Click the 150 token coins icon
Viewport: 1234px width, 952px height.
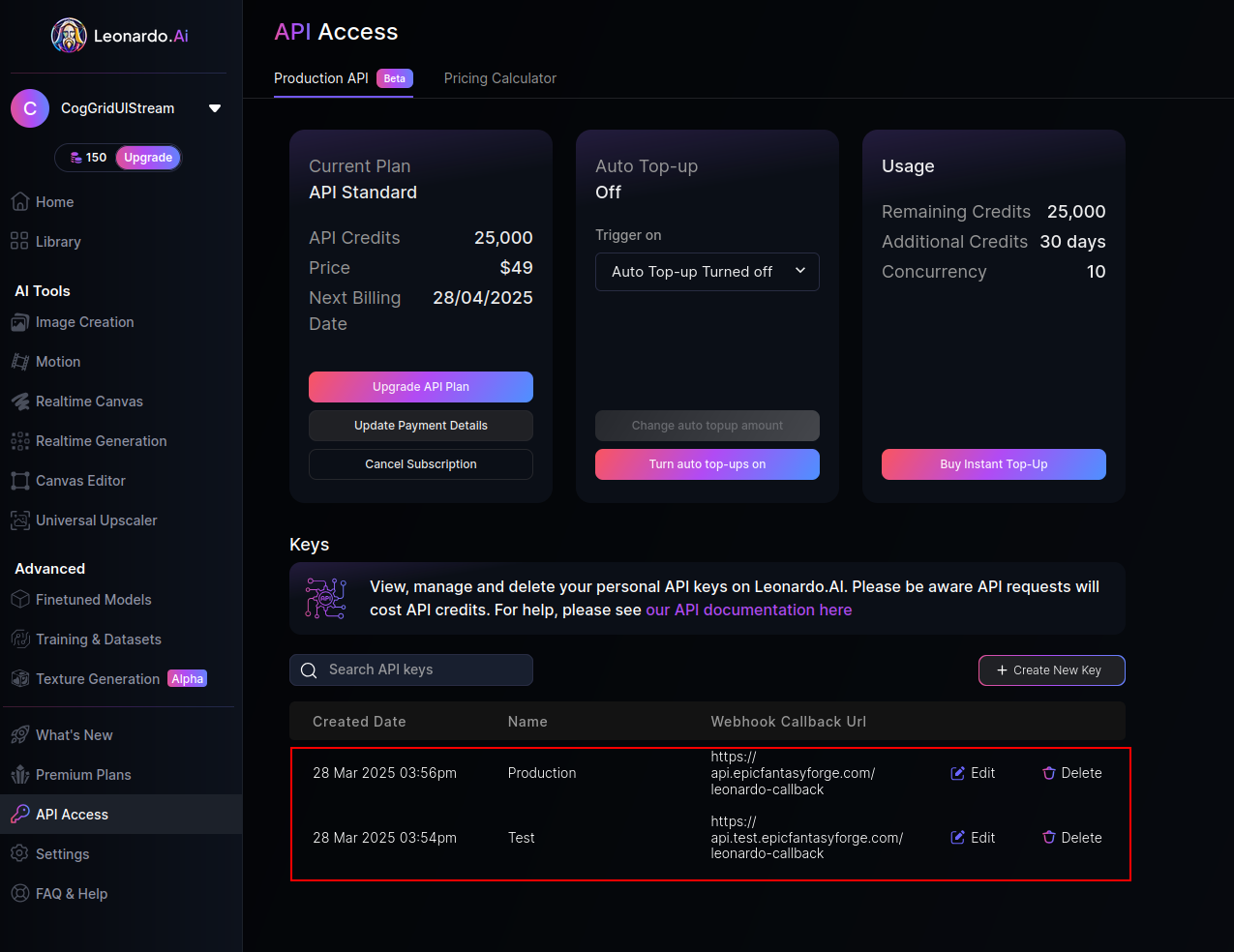pyautogui.click(x=76, y=158)
